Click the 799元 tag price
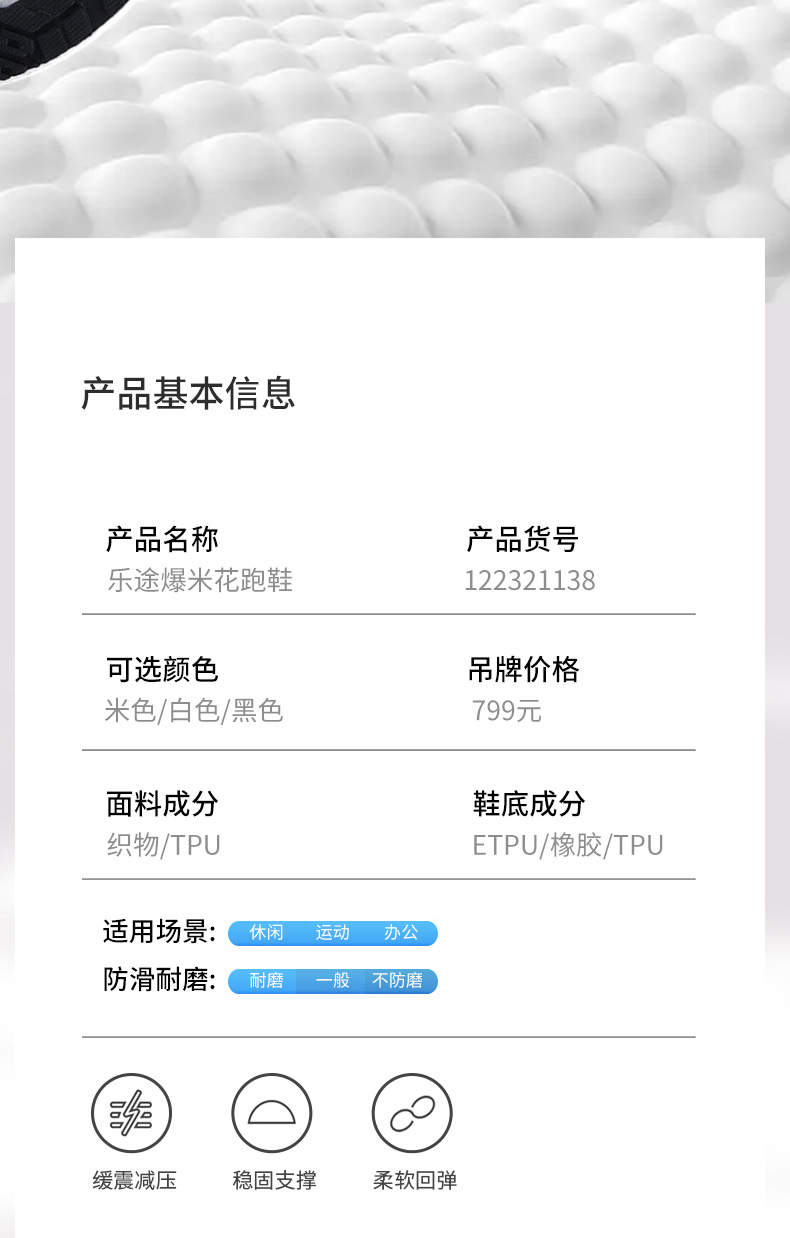The image size is (790, 1238). 506,711
